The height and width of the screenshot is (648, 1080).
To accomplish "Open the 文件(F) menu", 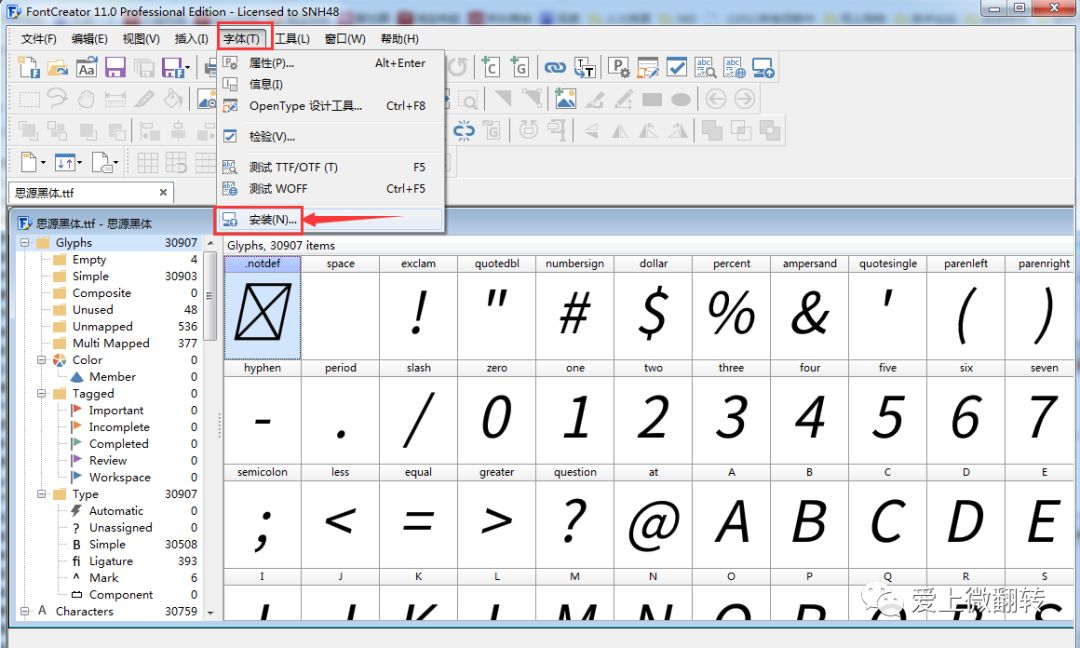I will (x=39, y=39).
